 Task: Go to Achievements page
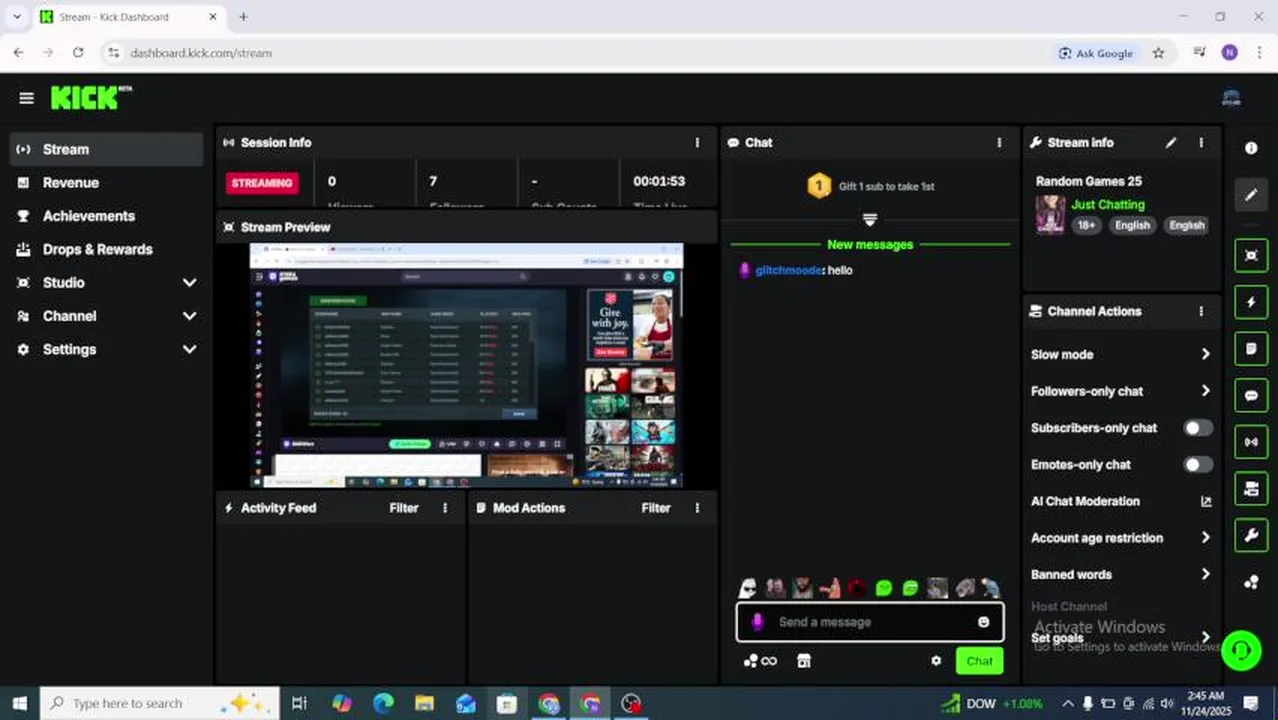[108, 216]
